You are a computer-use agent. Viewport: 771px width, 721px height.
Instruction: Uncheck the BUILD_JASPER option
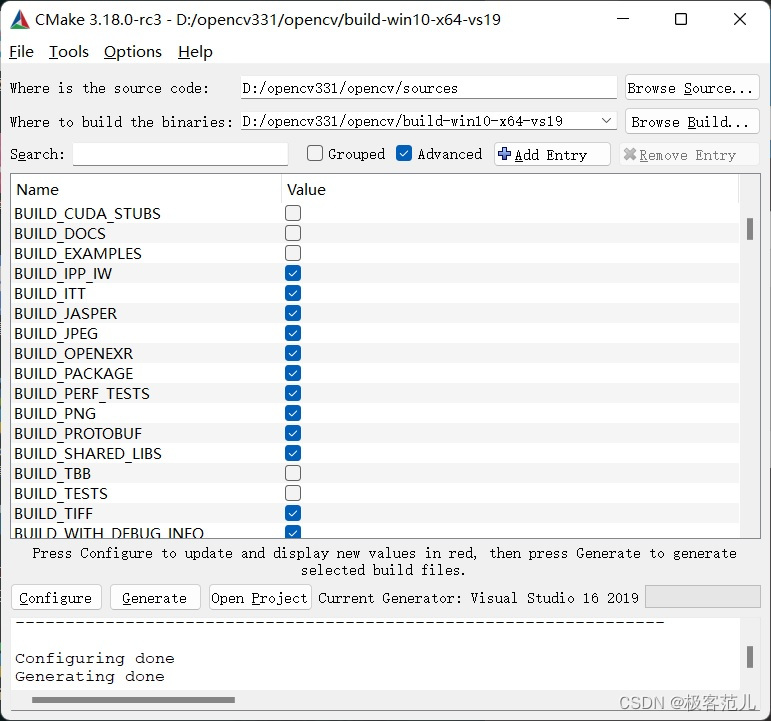(293, 313)
